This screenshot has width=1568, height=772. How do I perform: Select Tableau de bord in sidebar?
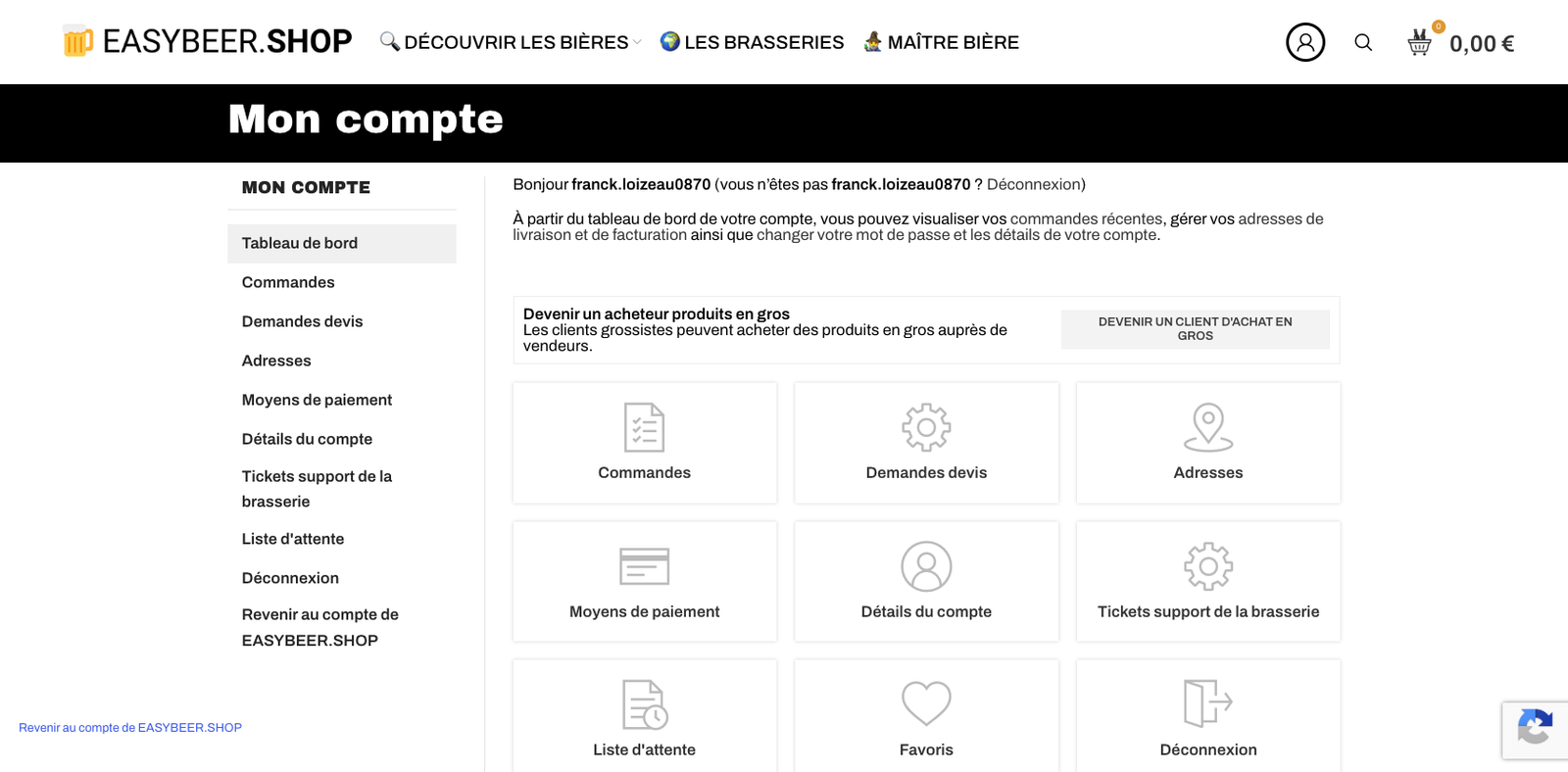(300, 243)
